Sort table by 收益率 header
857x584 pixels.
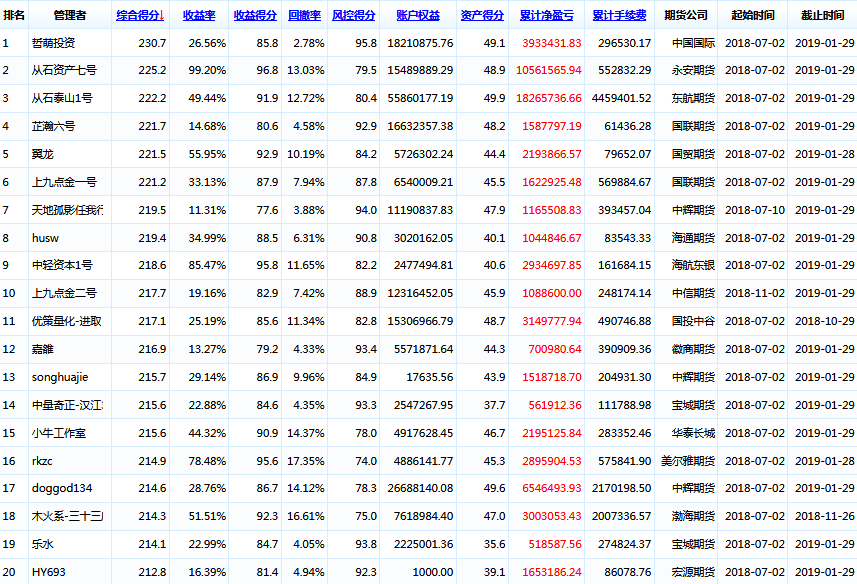click(x=203, y=16)
